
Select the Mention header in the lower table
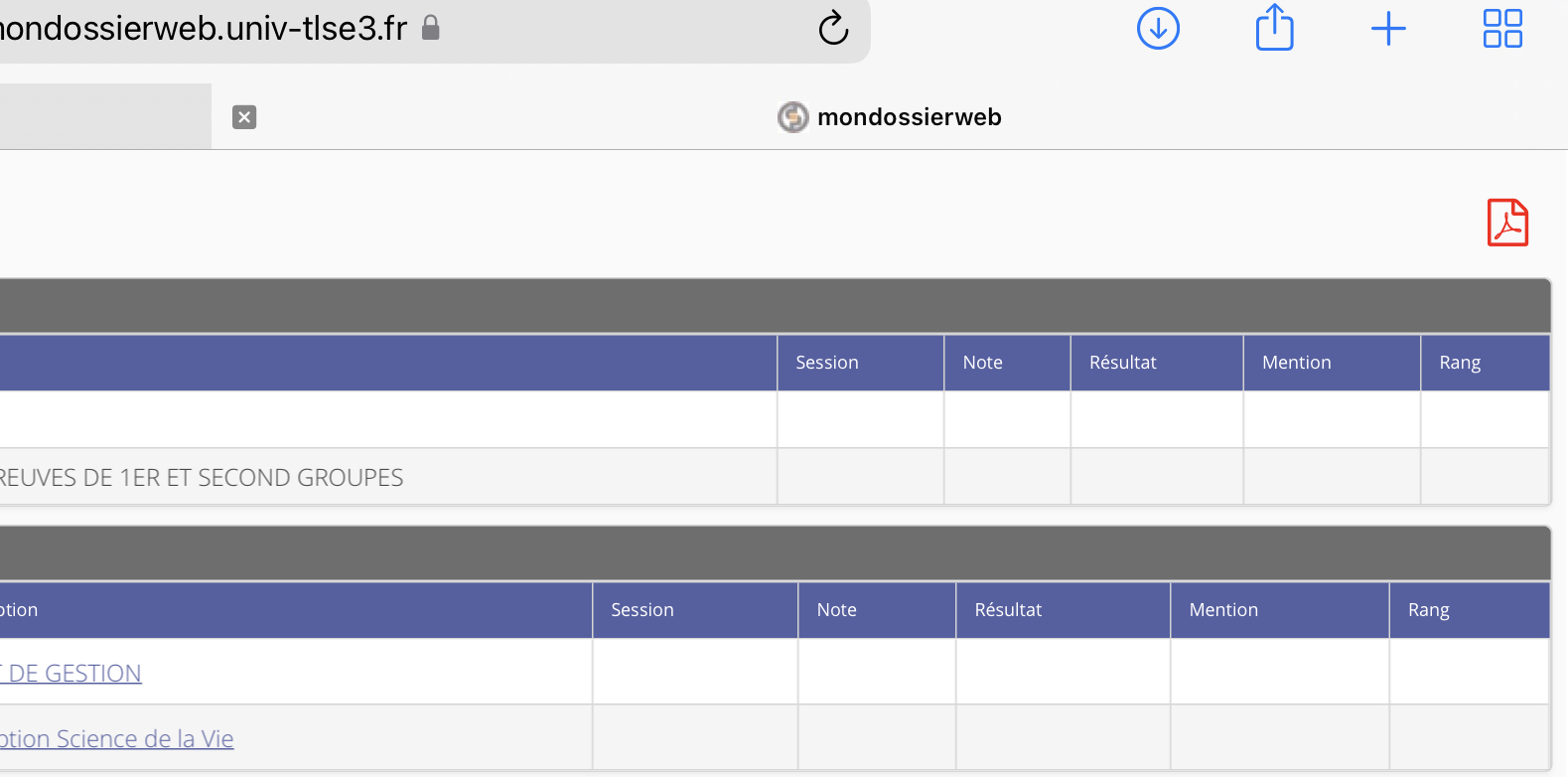1223,610
